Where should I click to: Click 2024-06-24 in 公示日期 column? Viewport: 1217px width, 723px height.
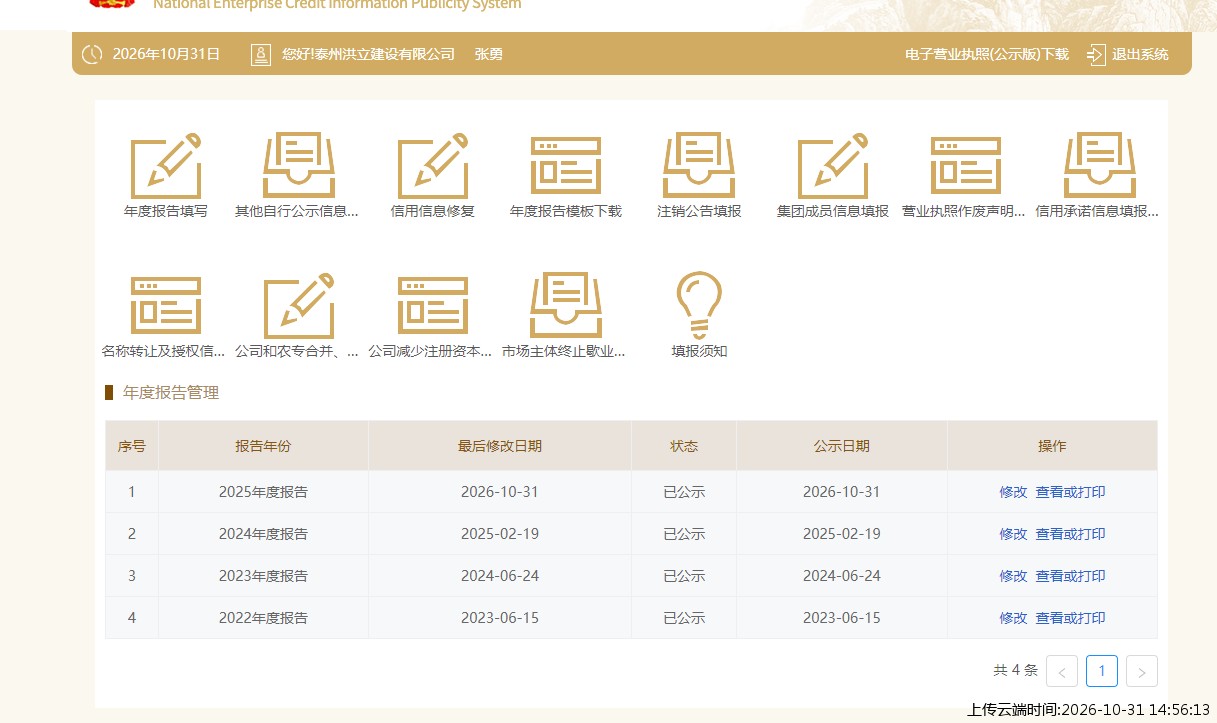tap(842, 576)
